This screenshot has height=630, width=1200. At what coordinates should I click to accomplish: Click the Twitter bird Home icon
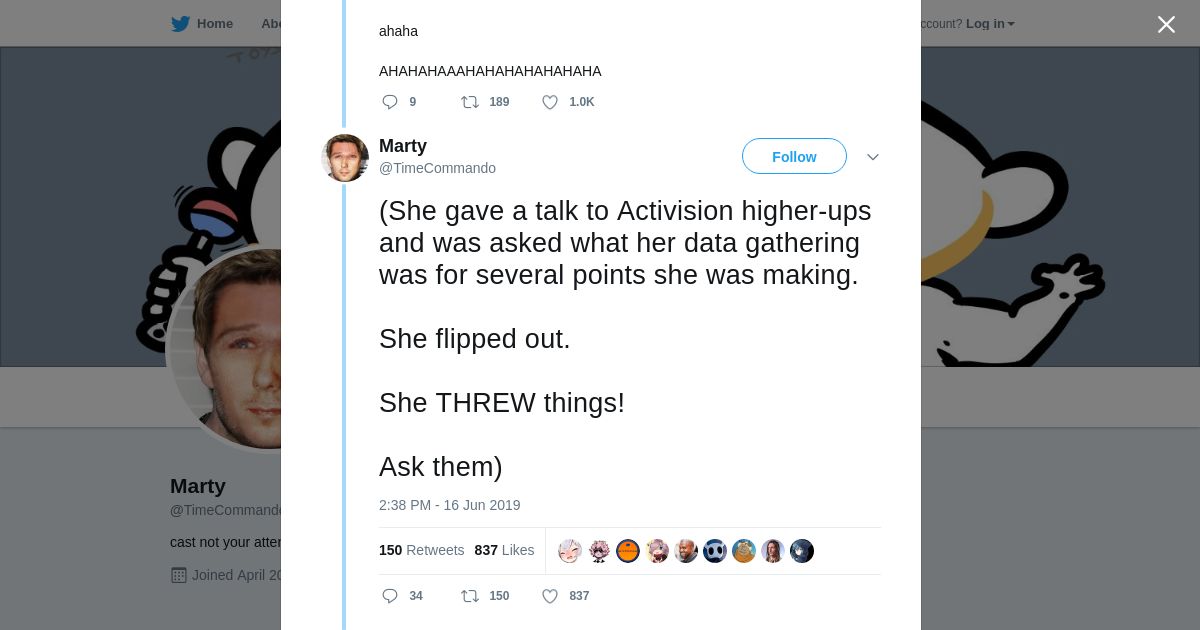[180, 24]
